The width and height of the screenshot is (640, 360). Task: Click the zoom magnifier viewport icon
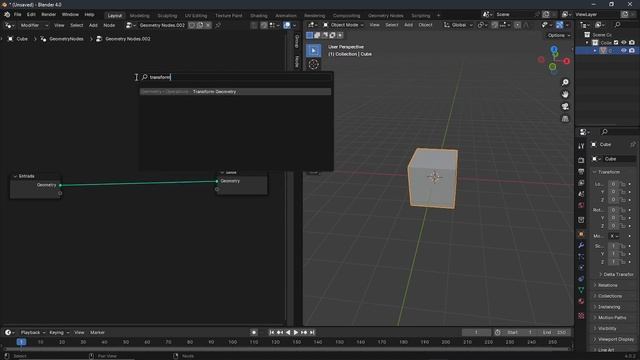pyautogui.click(x=565, y=82)
